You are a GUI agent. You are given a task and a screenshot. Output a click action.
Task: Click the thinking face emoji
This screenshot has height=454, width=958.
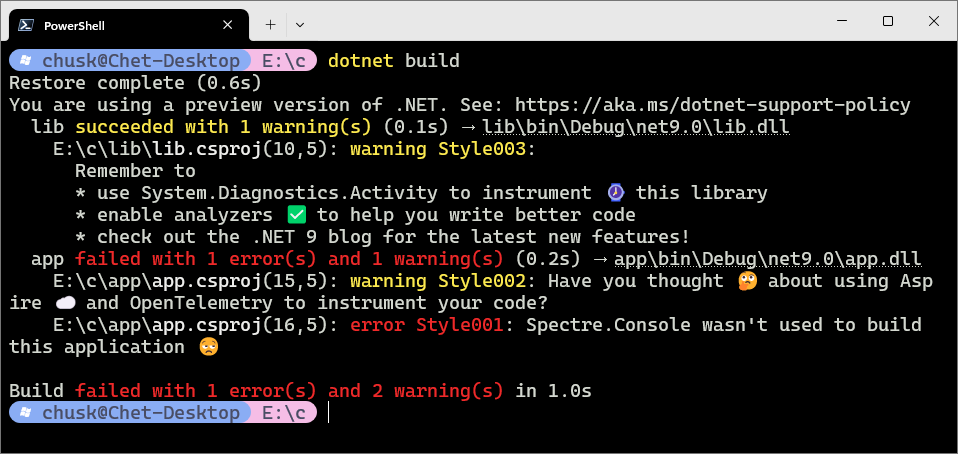747,281
